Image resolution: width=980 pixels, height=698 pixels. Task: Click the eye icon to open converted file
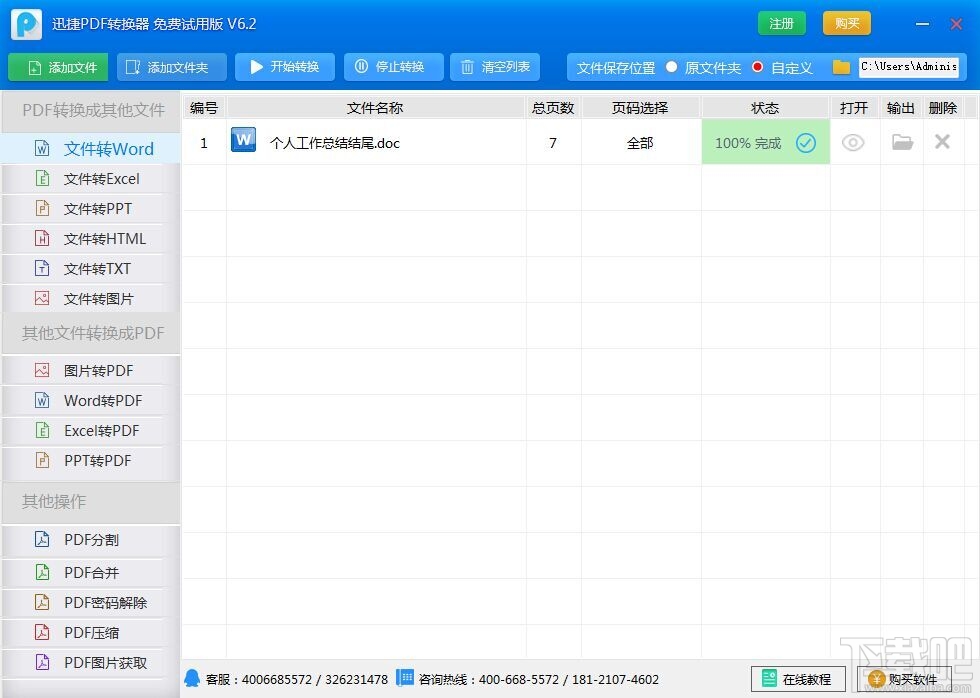[853, 142]
